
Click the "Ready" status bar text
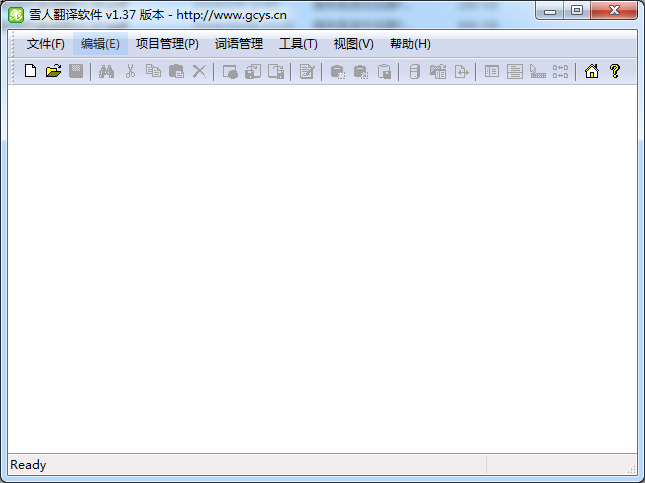28,465
